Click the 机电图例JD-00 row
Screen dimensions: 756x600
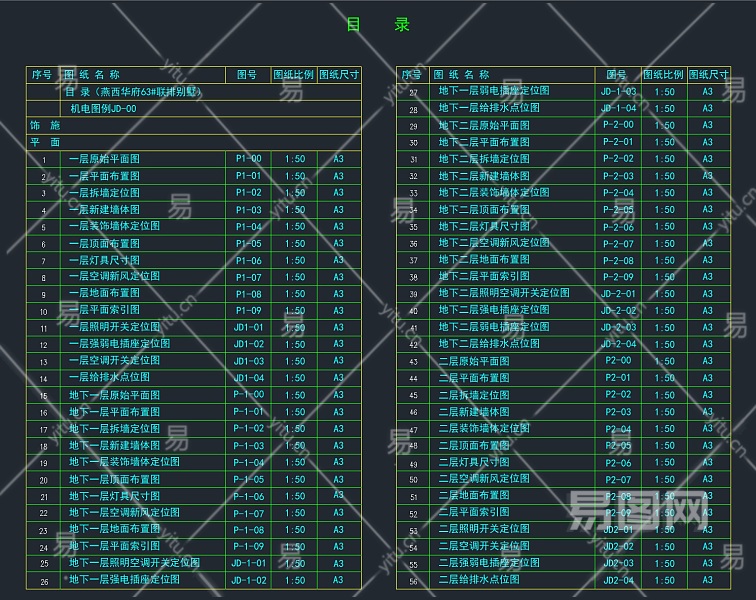click(x=193, y=109)
